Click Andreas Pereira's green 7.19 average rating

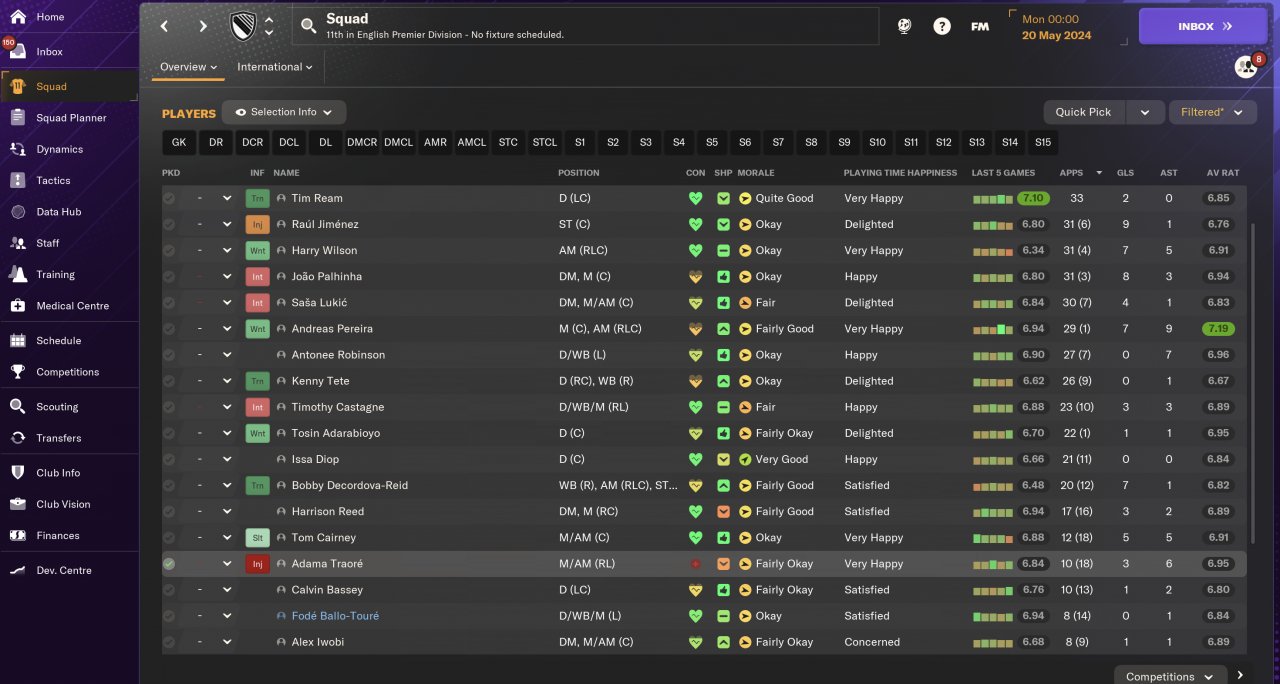click(1218, 328)
